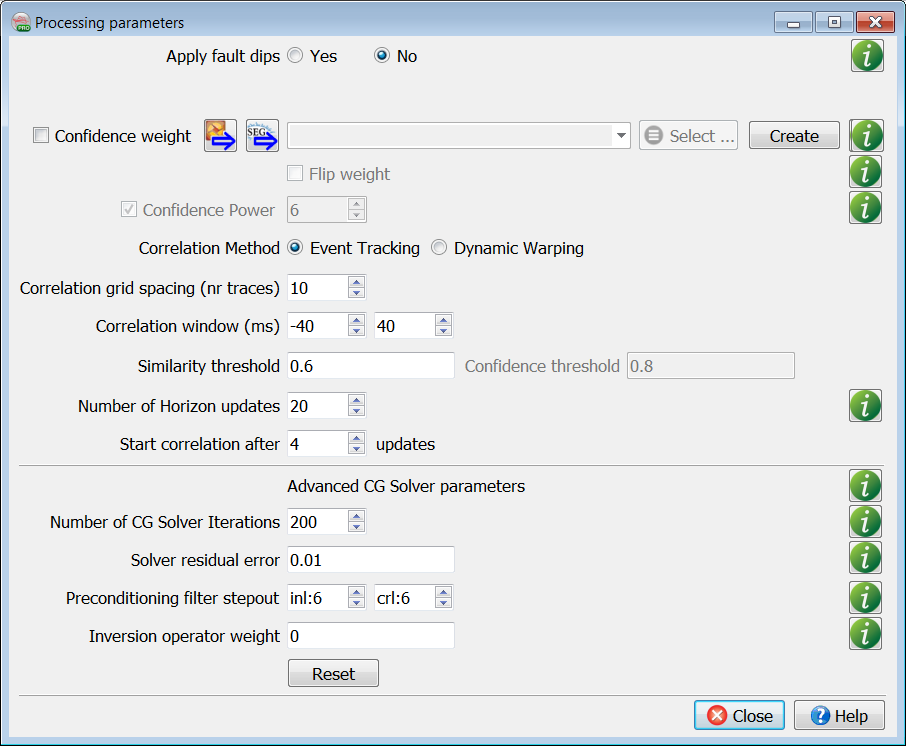
Task: Click the import icon next to Confidence weight
Action: coord(220,136)
